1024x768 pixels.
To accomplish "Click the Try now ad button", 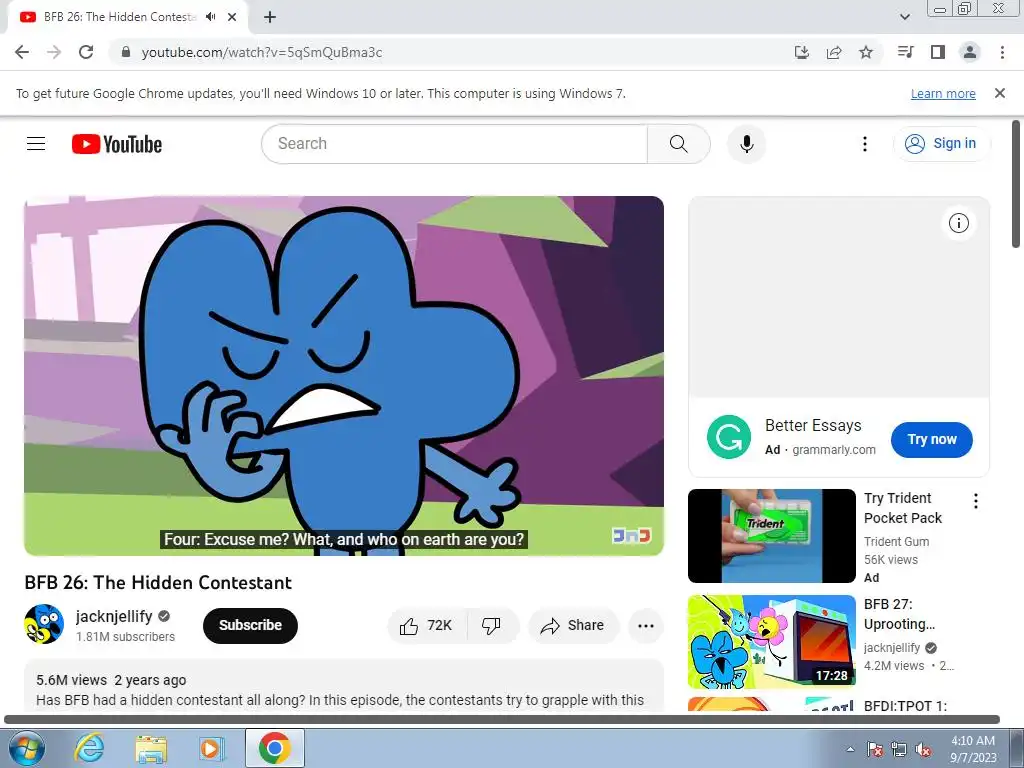I will click(931, 440).
